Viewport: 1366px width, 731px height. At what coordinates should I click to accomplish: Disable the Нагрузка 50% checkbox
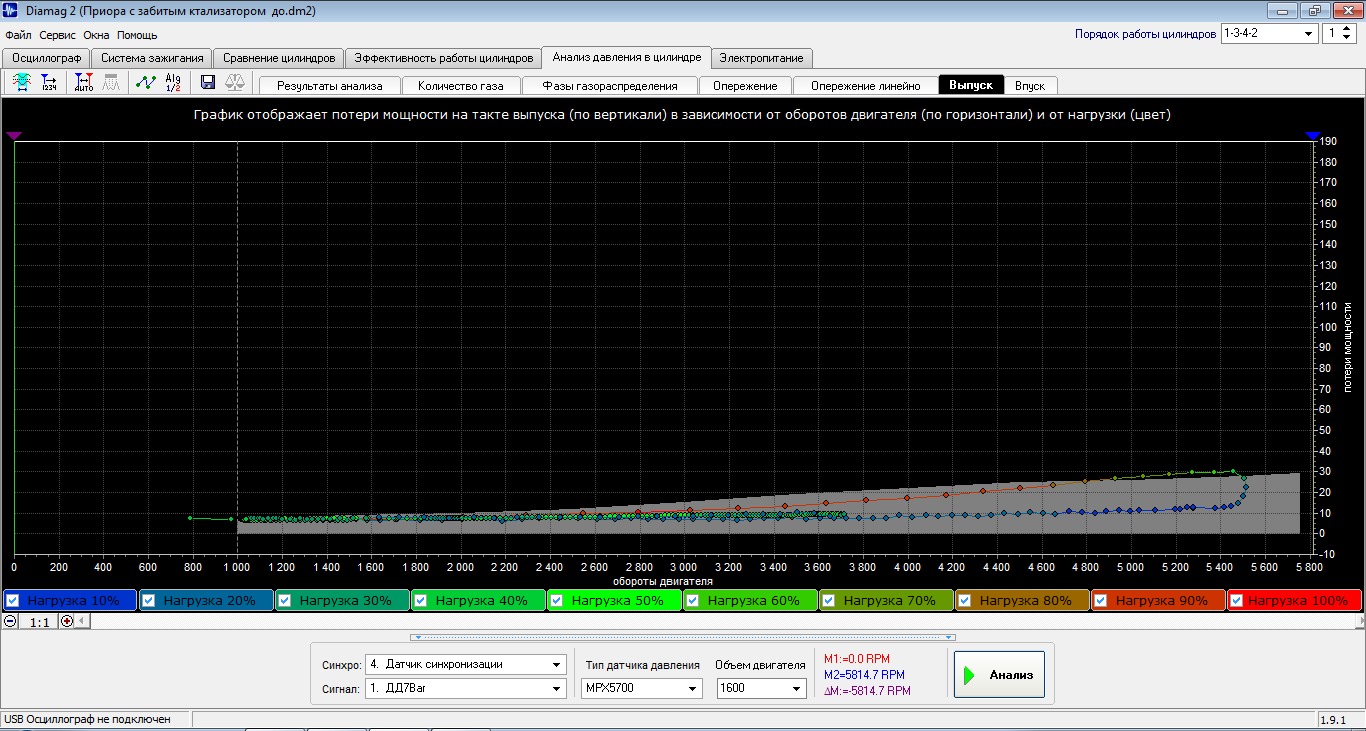pos(557,601)
